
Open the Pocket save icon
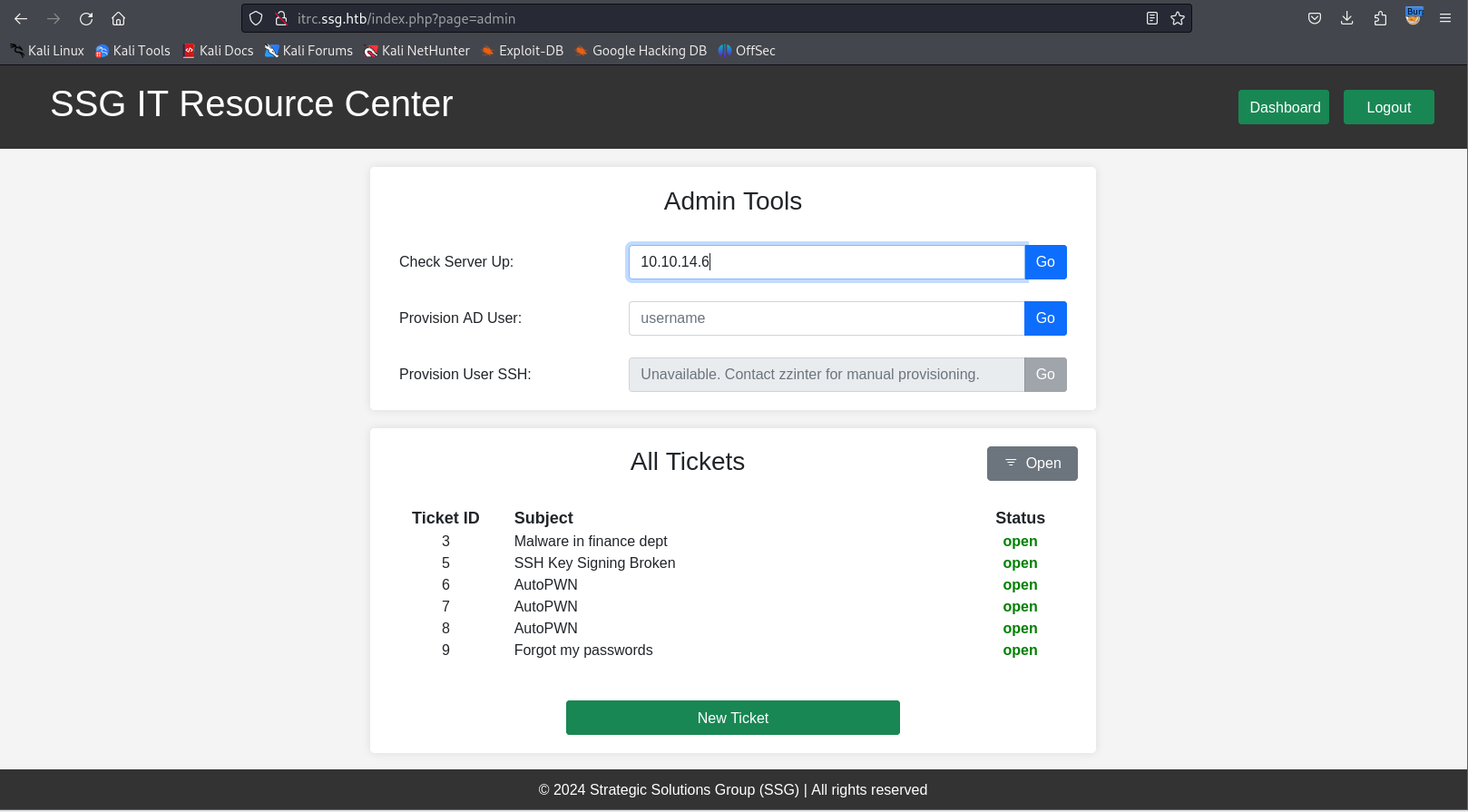tap(1315, 18)
